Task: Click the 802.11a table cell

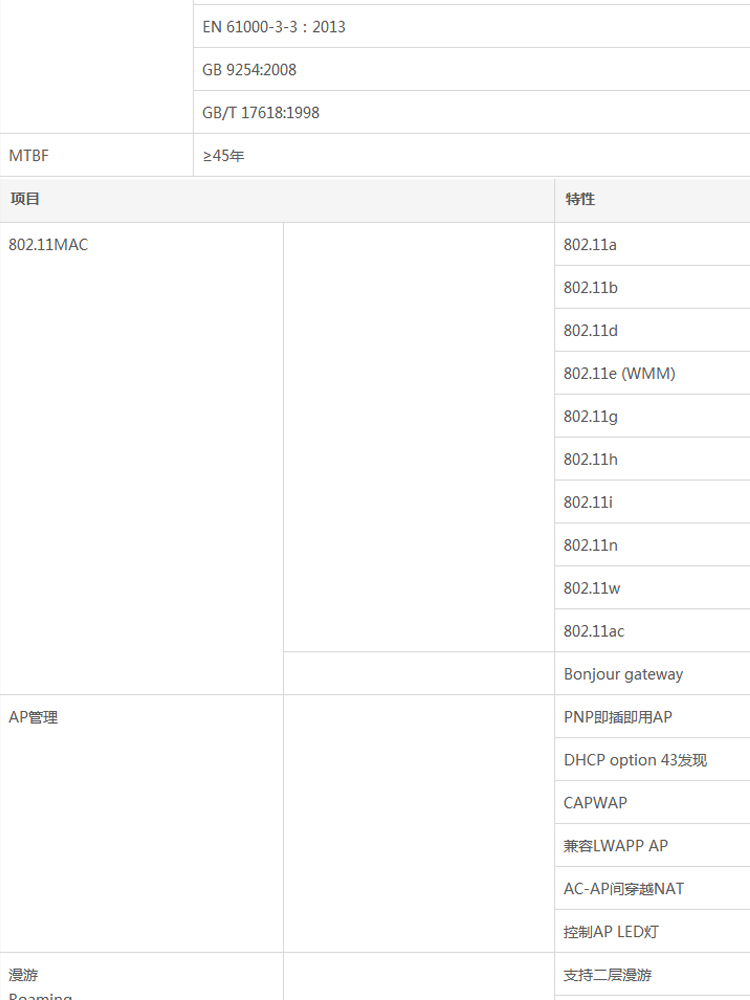Action: click(652, 244)
